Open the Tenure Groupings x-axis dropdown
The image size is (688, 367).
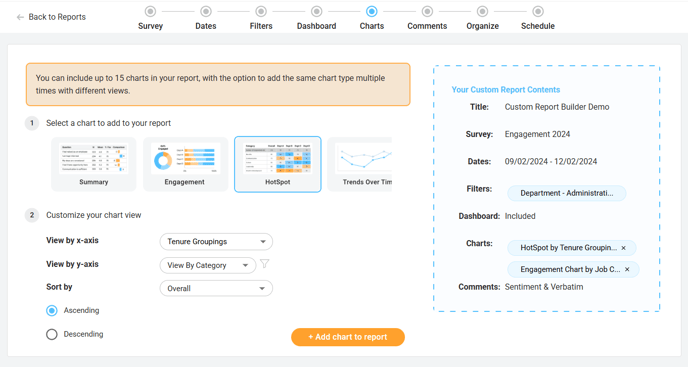pyautogui.click(x=216, y=241)
